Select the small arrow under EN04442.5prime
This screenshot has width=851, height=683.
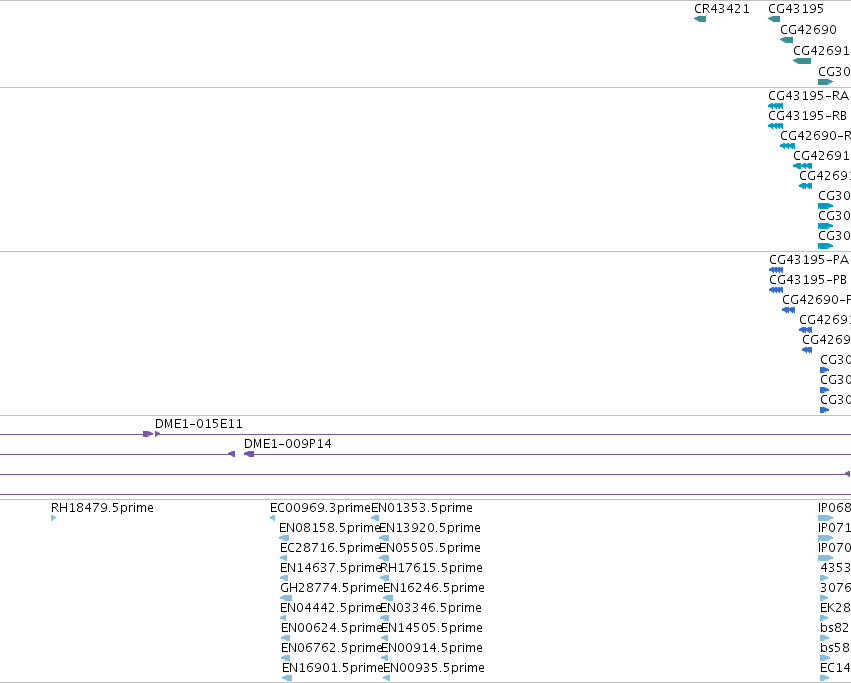pos(283,618)
